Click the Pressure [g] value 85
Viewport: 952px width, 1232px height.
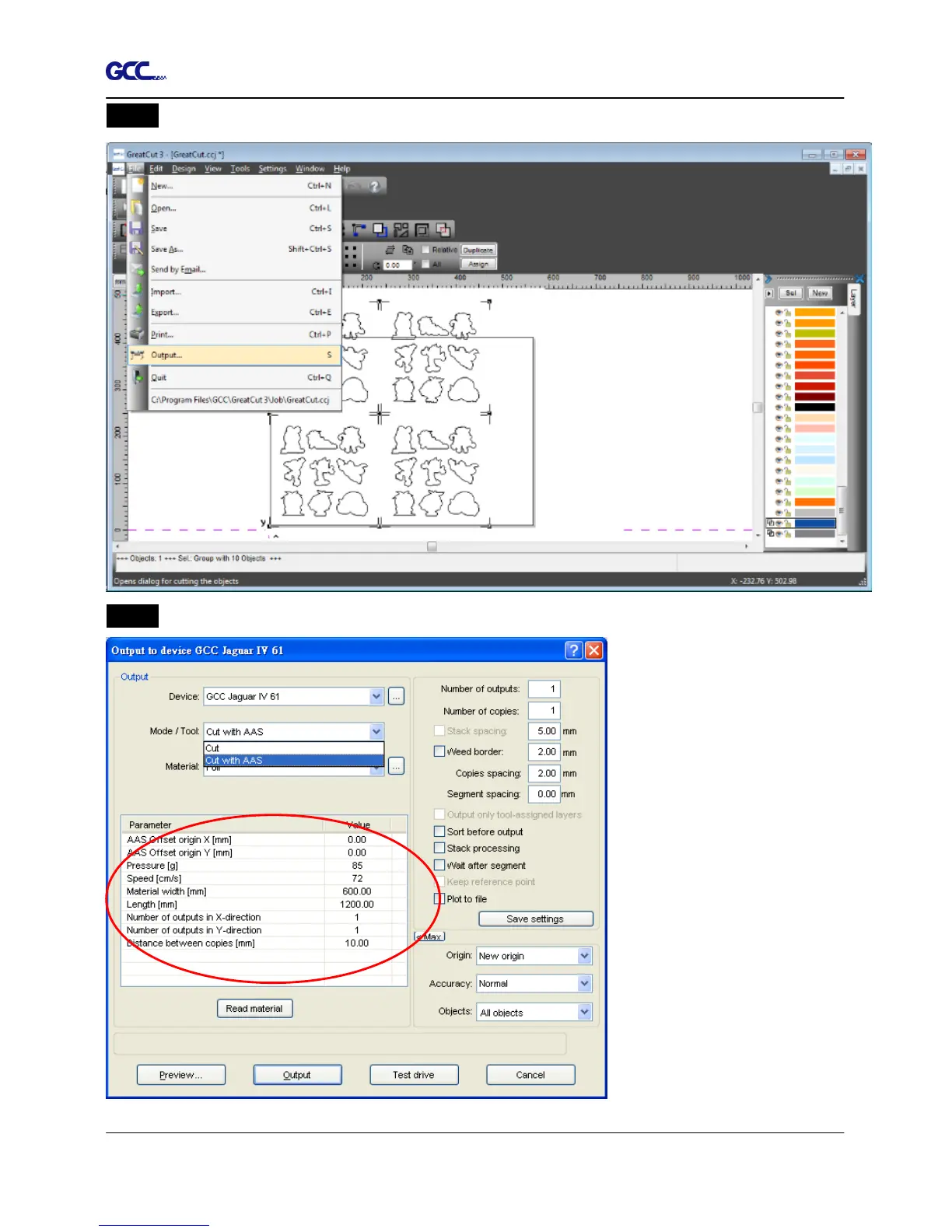[357, 866]
